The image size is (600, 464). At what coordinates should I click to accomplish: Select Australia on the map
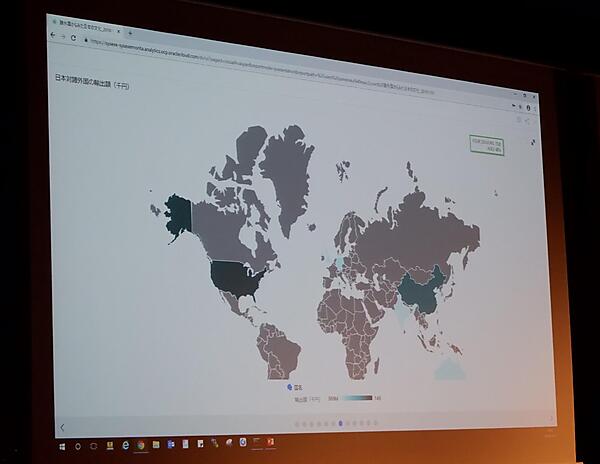click(450, 368)
